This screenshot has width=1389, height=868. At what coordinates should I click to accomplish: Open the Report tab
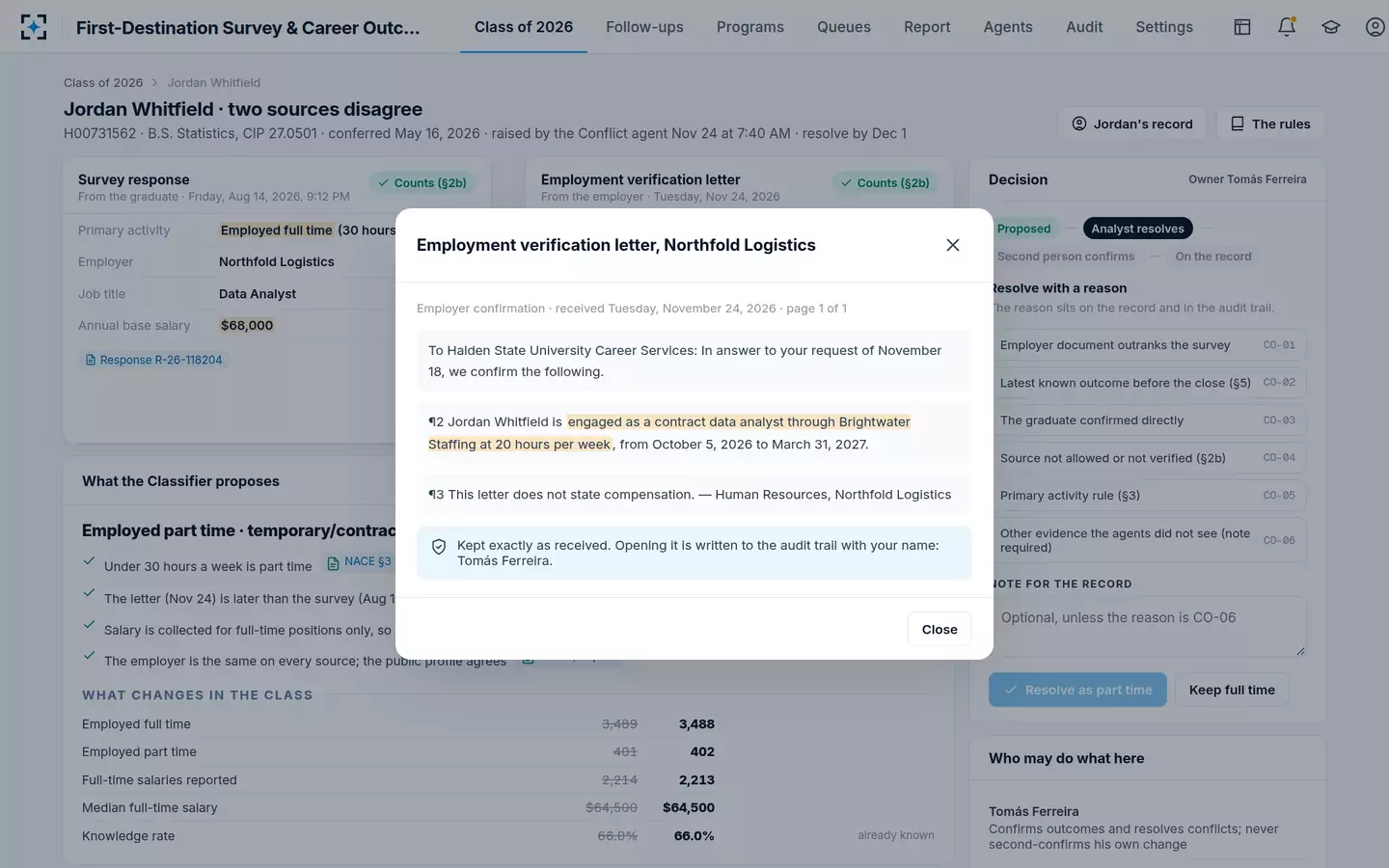(x=927, y=27)
